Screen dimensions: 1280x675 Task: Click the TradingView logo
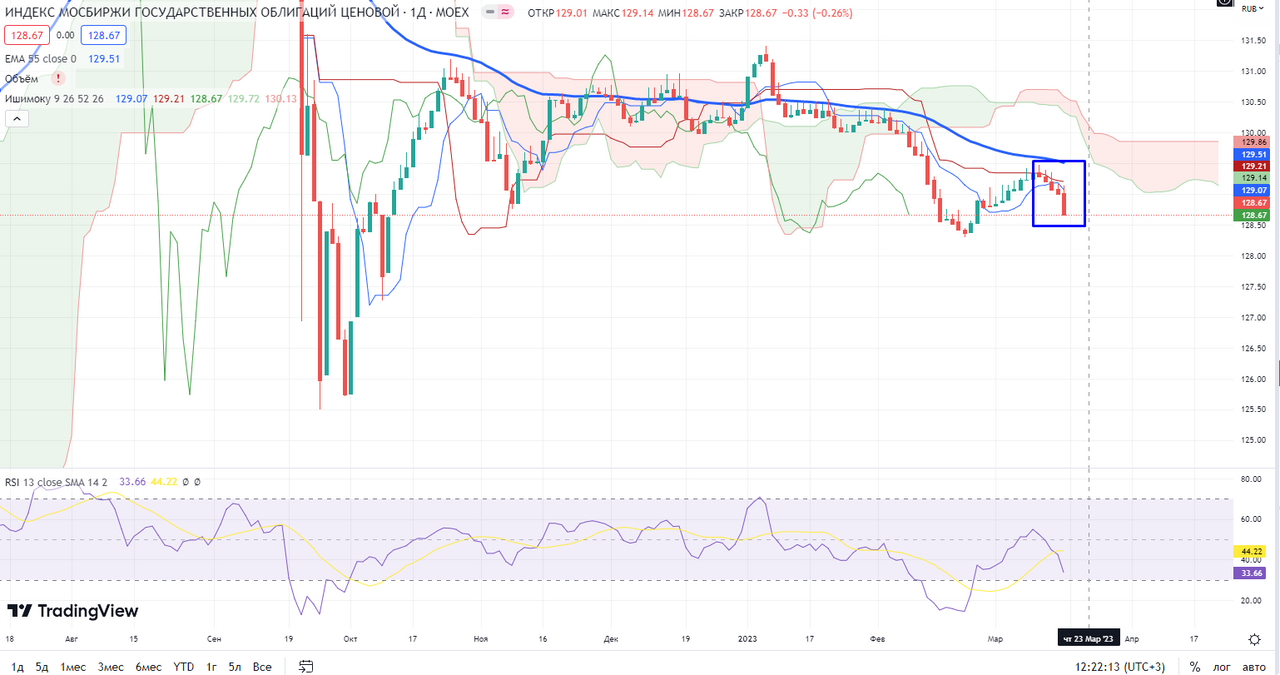click(x=73, y=611)
